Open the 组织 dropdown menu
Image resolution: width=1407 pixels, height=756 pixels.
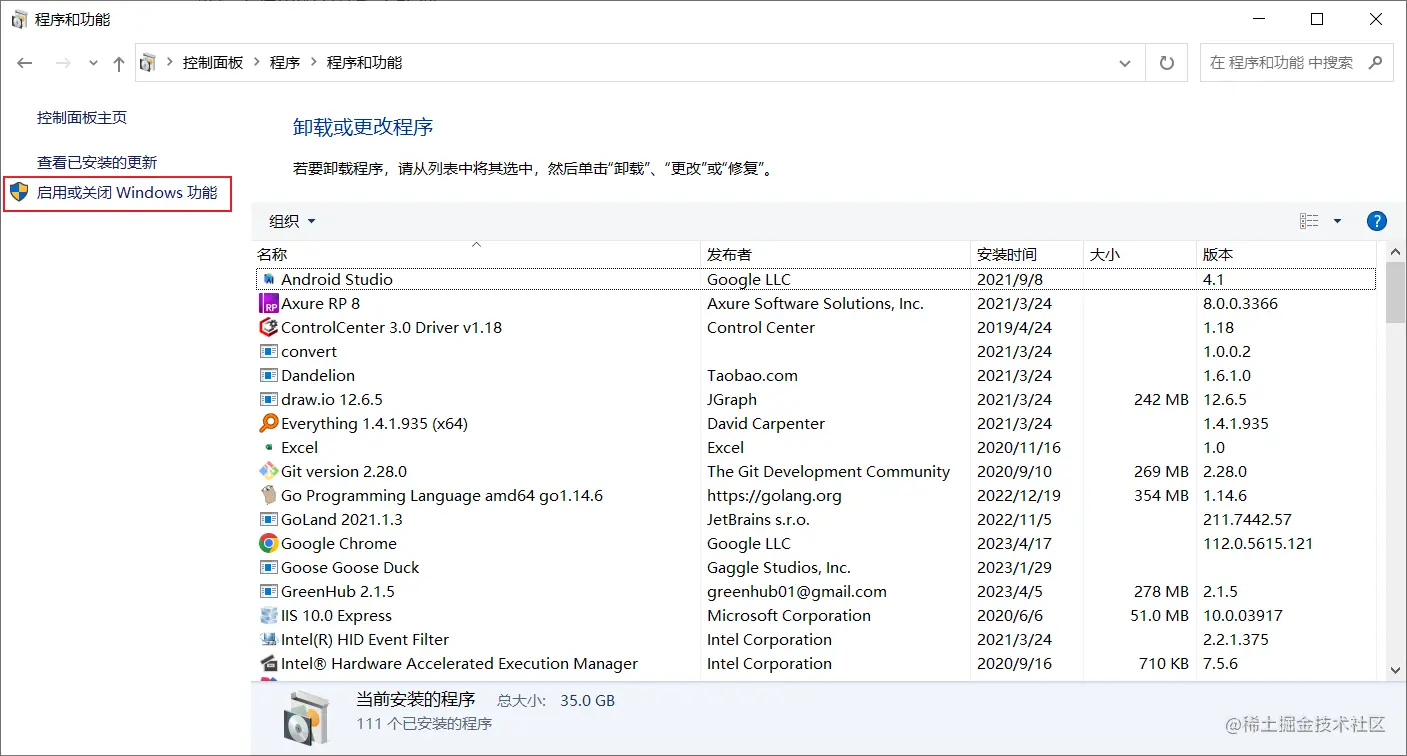292,221
